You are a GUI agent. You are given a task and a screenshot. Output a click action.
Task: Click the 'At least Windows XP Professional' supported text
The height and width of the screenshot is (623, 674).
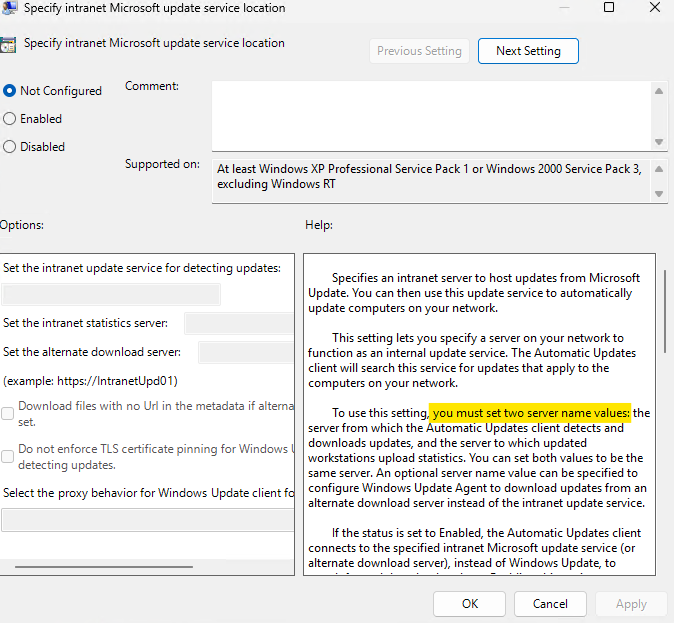pos(429,176)
